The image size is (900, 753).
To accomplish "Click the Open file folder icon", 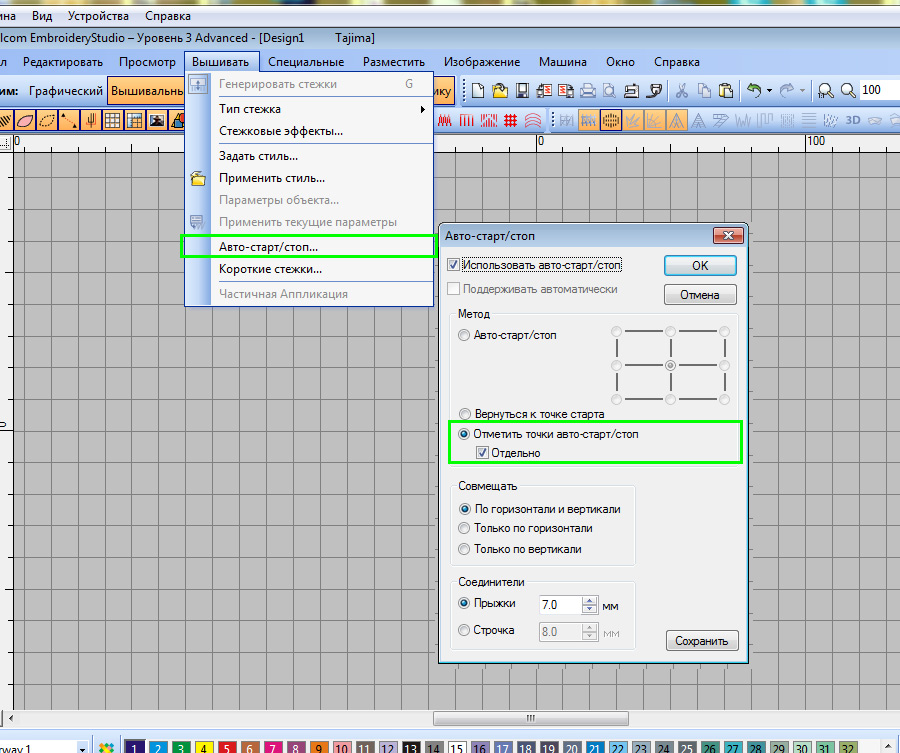I will [500, 91].
